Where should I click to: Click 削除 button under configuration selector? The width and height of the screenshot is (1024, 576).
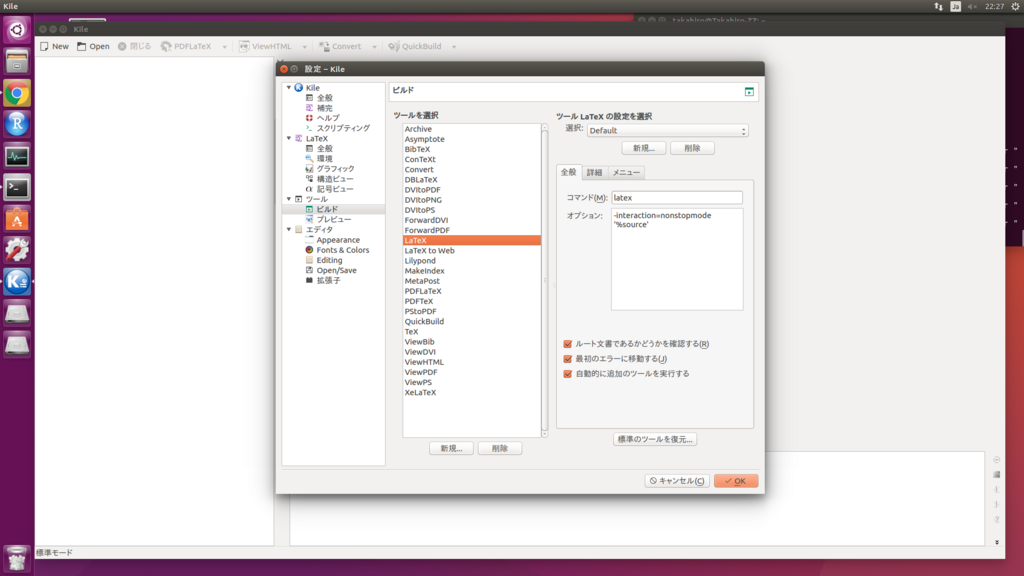[692, 148]
